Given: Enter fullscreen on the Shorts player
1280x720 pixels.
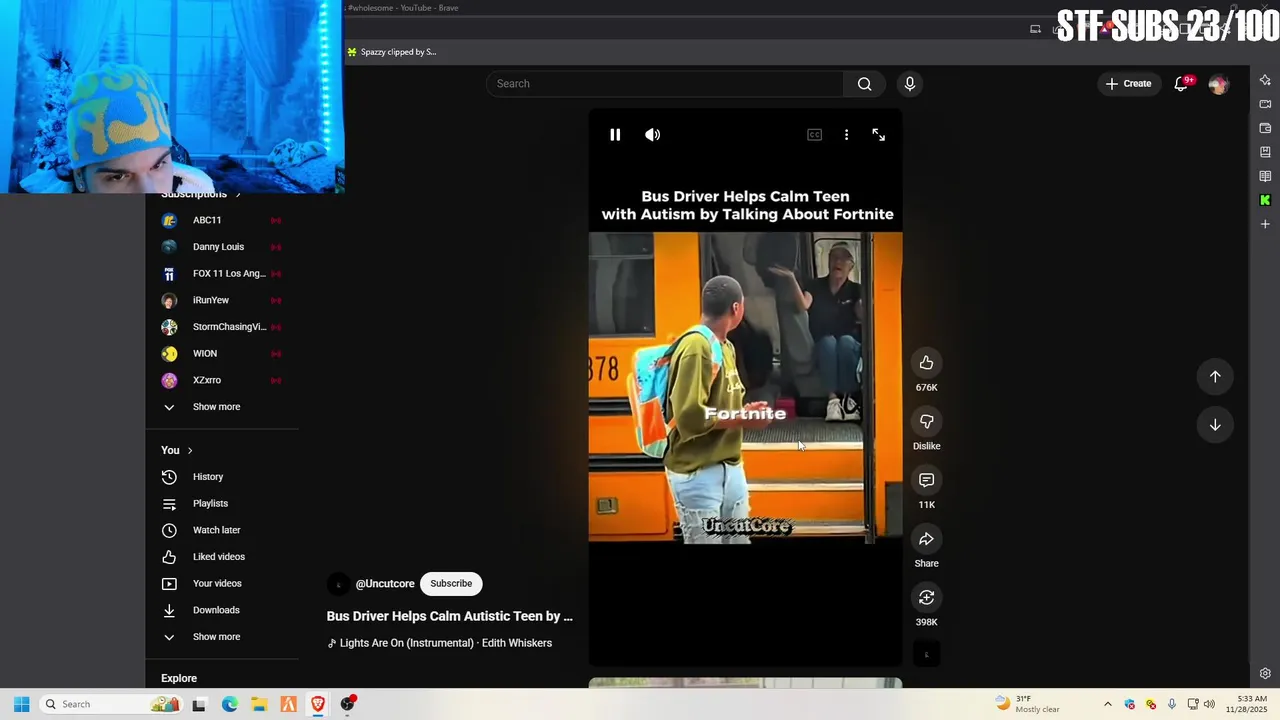Looking at the screenshot, I should [x=878, y=135].
